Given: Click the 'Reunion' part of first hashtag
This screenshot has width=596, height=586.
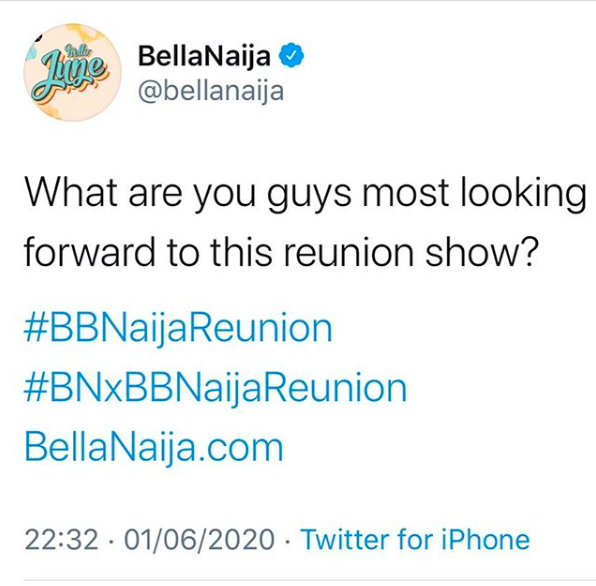Looking at the screenshot, I should 259,328.
